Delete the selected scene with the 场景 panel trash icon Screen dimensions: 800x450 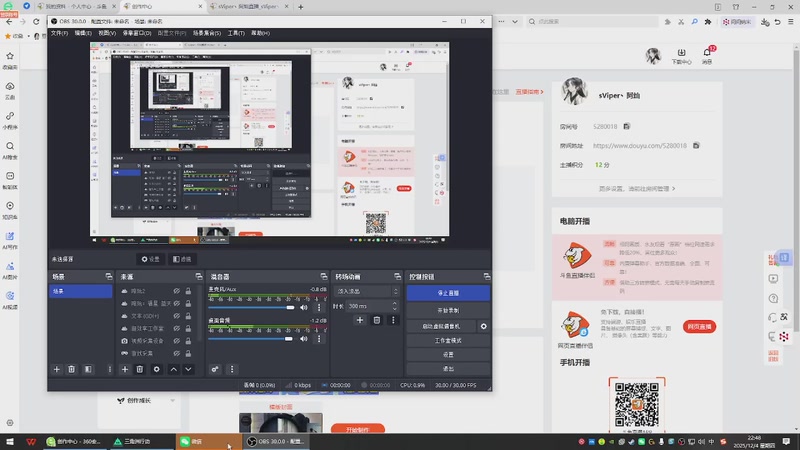[x=71, y=369]
